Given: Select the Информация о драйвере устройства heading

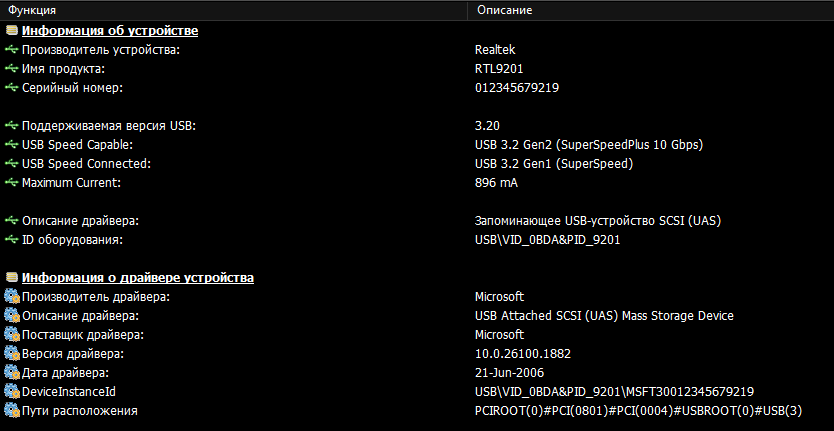Looking at the screenshot, I should [137, 278].
